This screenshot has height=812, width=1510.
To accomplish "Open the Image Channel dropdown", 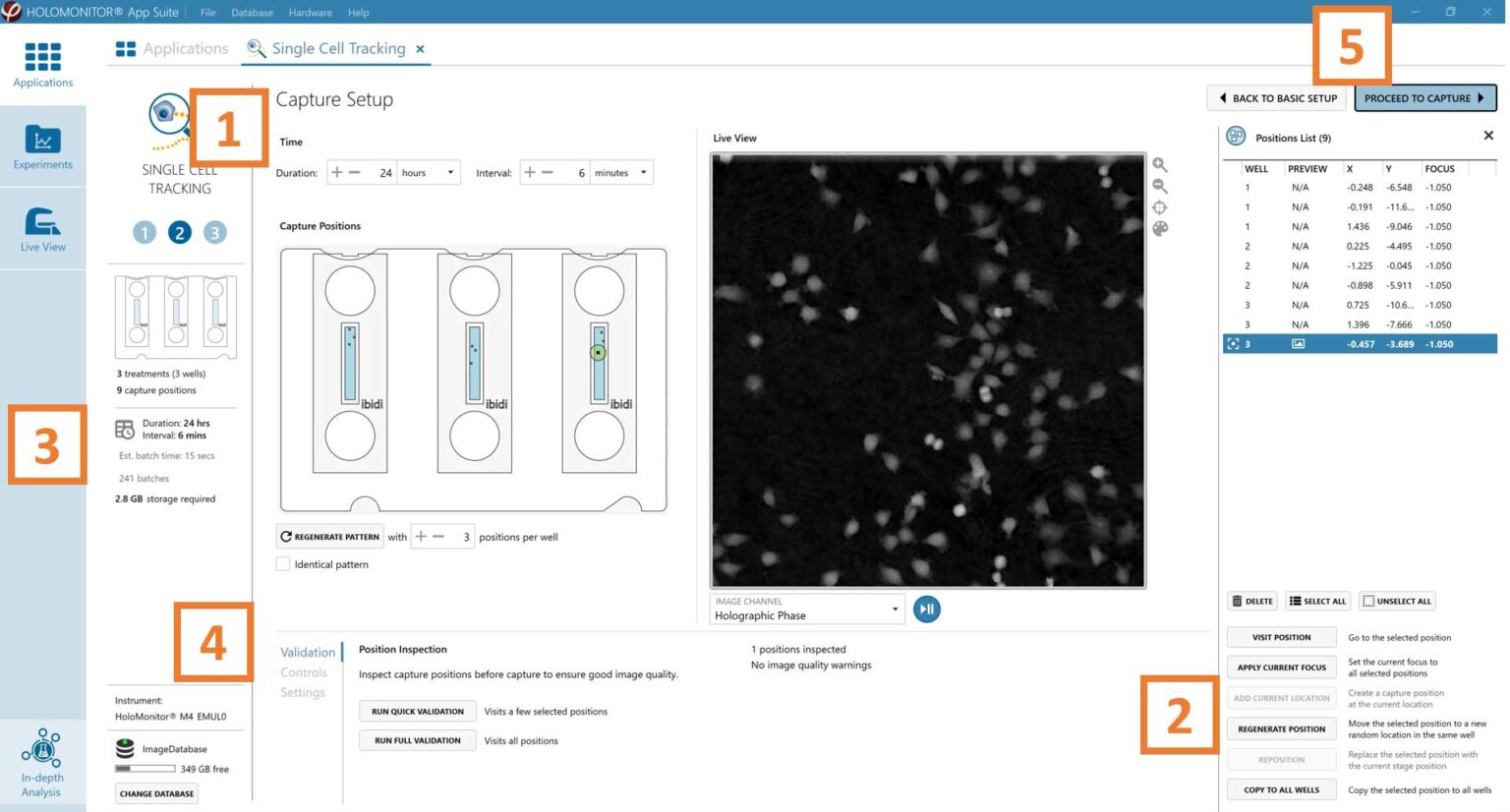I will pyautogui.click(x=895, y=609).
